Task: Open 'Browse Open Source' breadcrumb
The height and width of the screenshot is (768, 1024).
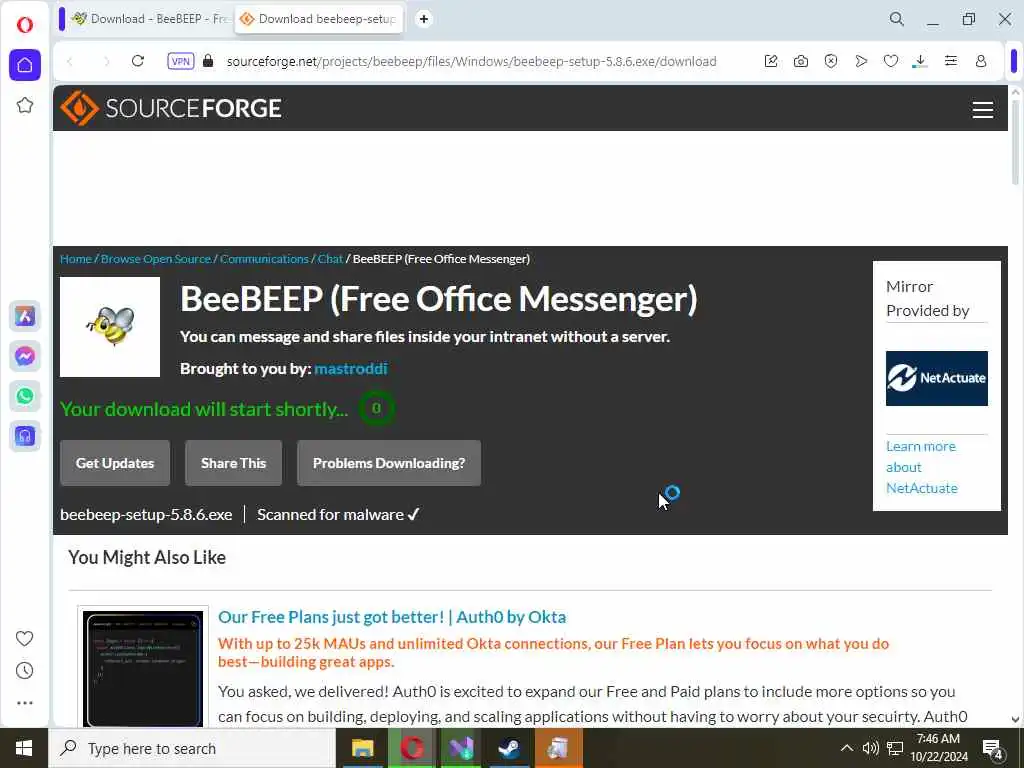Action: pyautogui.click(x=156, y=259)
